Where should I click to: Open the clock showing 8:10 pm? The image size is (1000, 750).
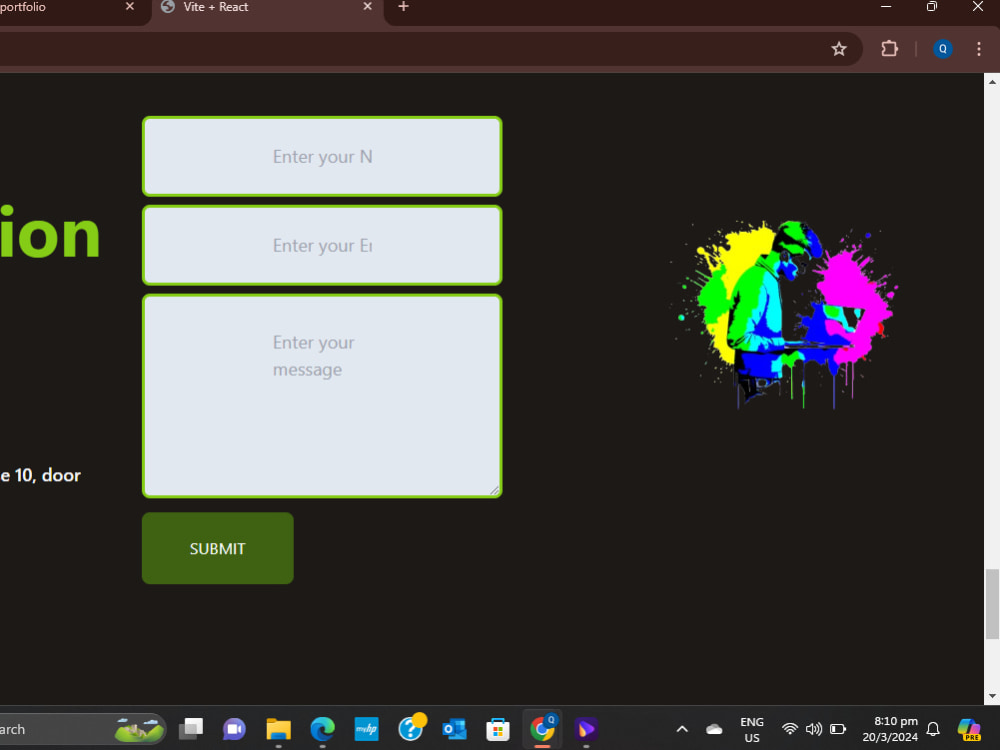pos(890,729)
